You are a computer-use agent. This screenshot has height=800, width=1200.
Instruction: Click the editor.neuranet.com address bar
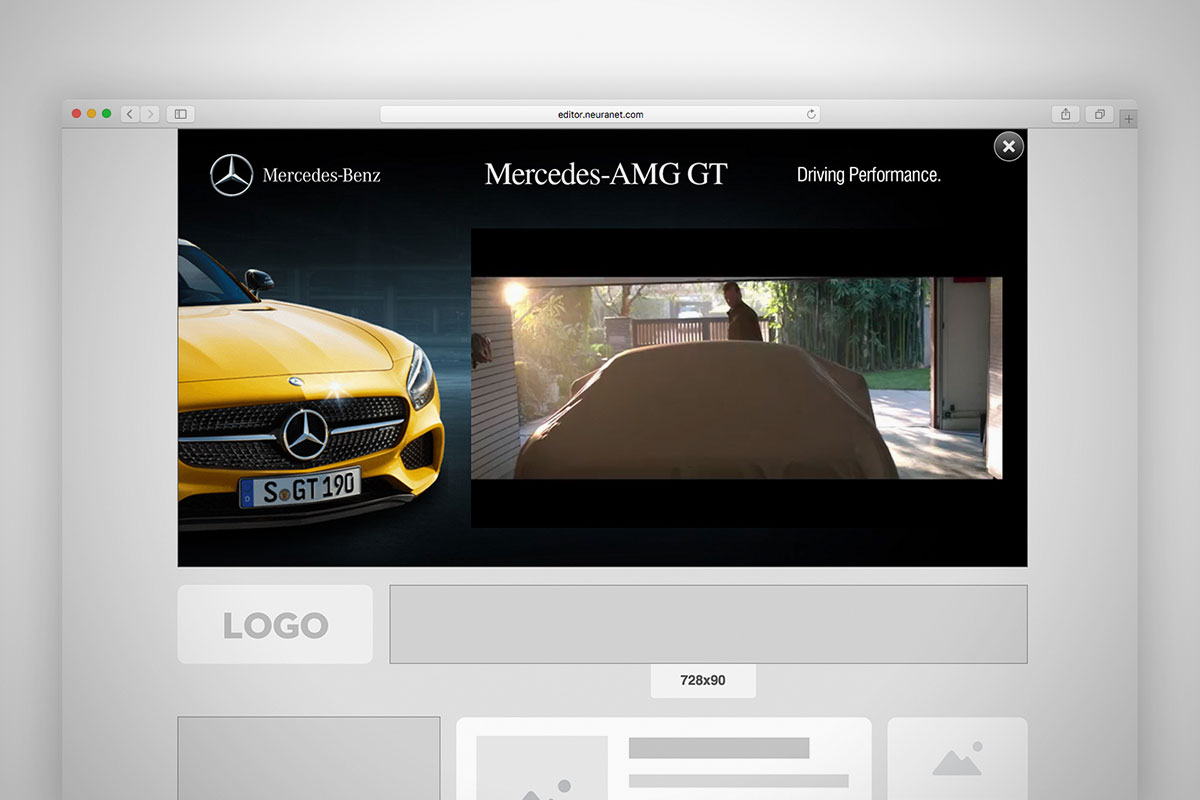(x=600, y=114)
